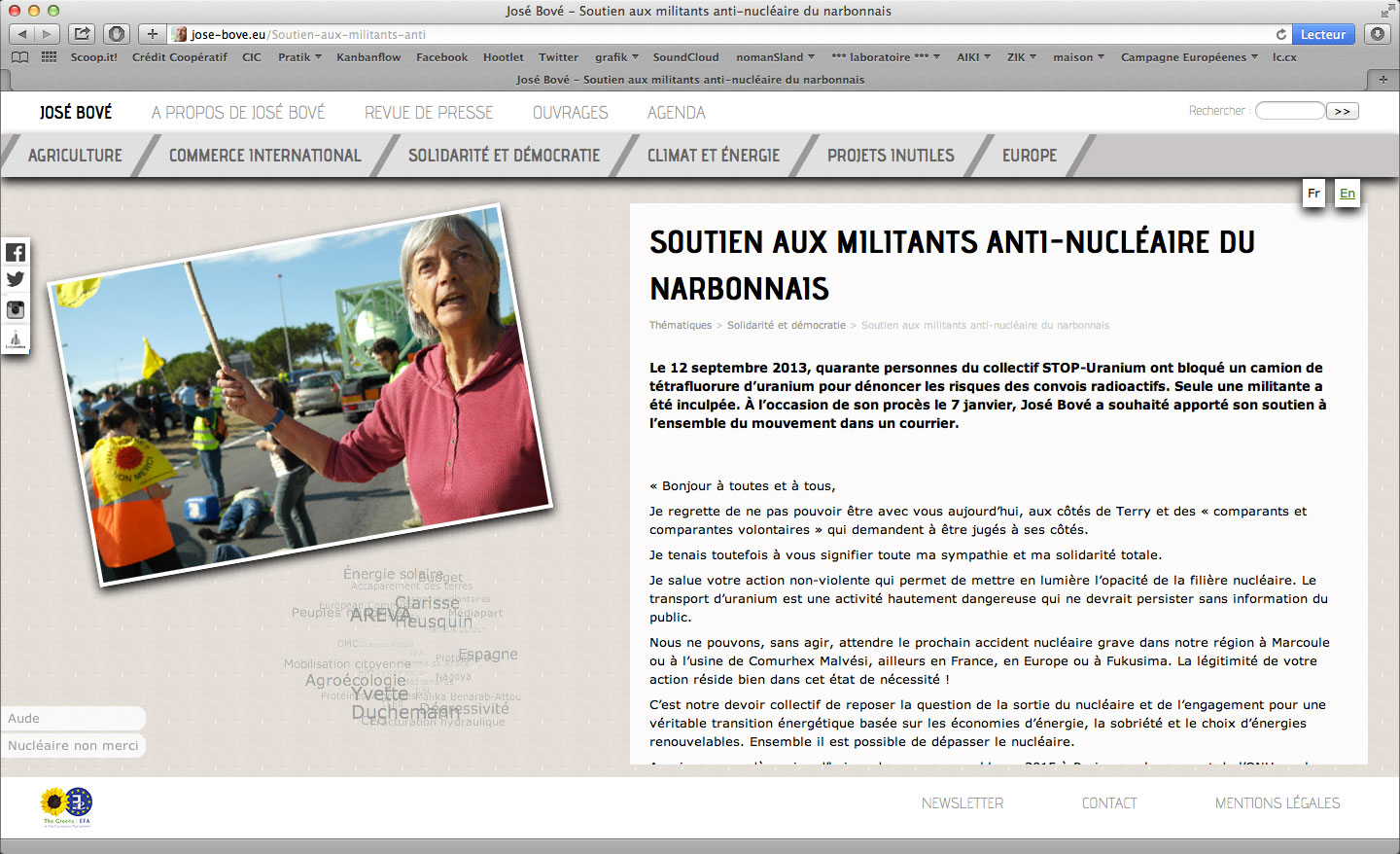The height and width of the screenshot is (854, 1400).
Task: Open OUVRAGES menu item
Action: pyautogui.click(x=570, y=113)
